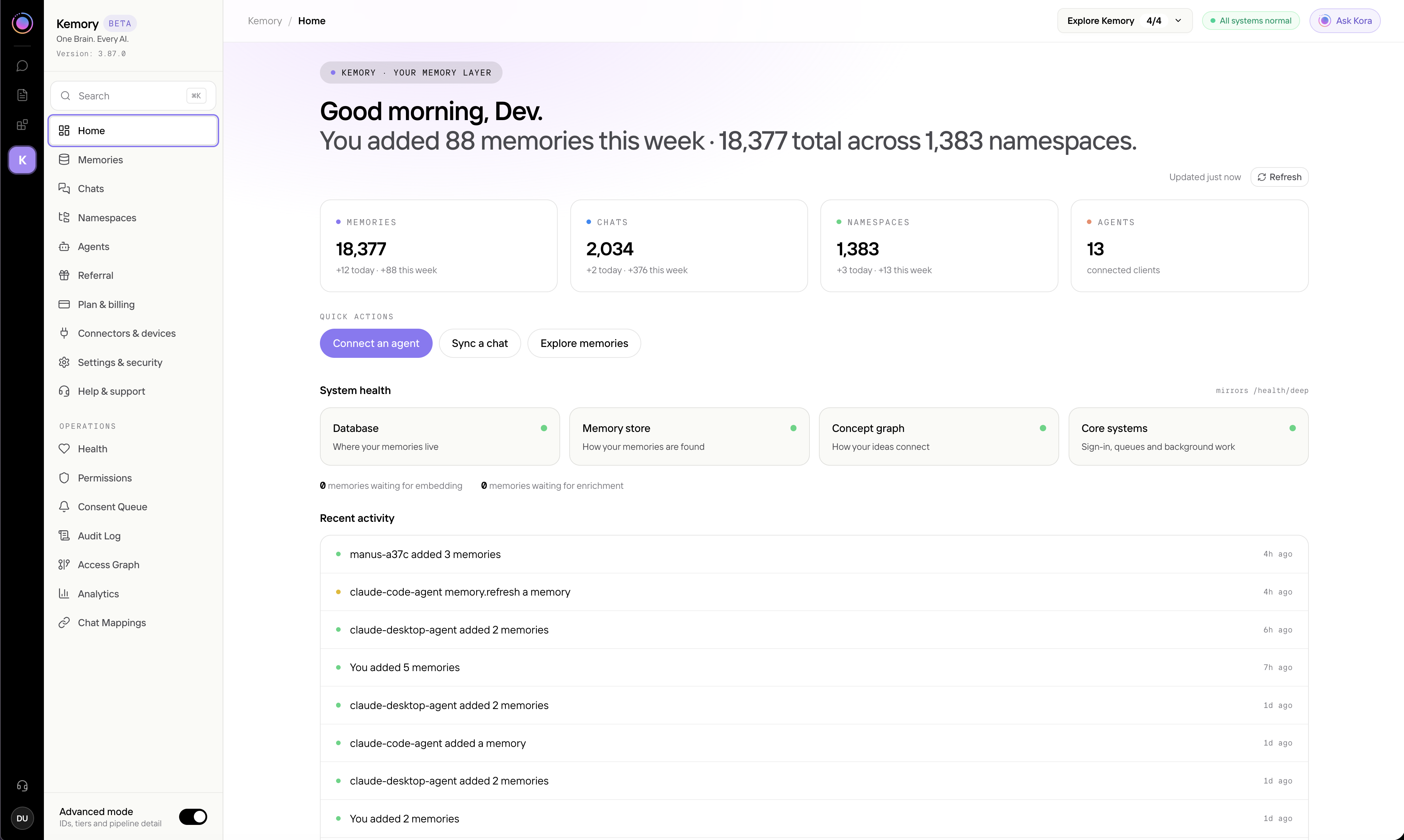Screen dimensions: 1404x840
Task: Focus the Search input field
Action: tap(133, 96)
